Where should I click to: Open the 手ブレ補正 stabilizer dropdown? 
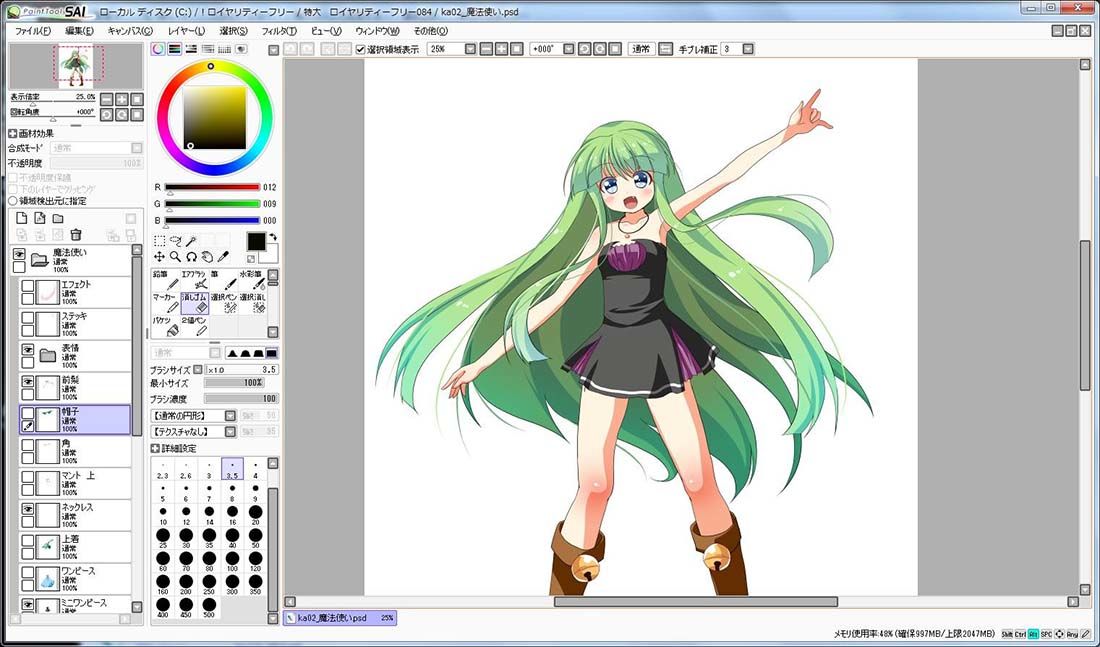[x=748, y=49]
